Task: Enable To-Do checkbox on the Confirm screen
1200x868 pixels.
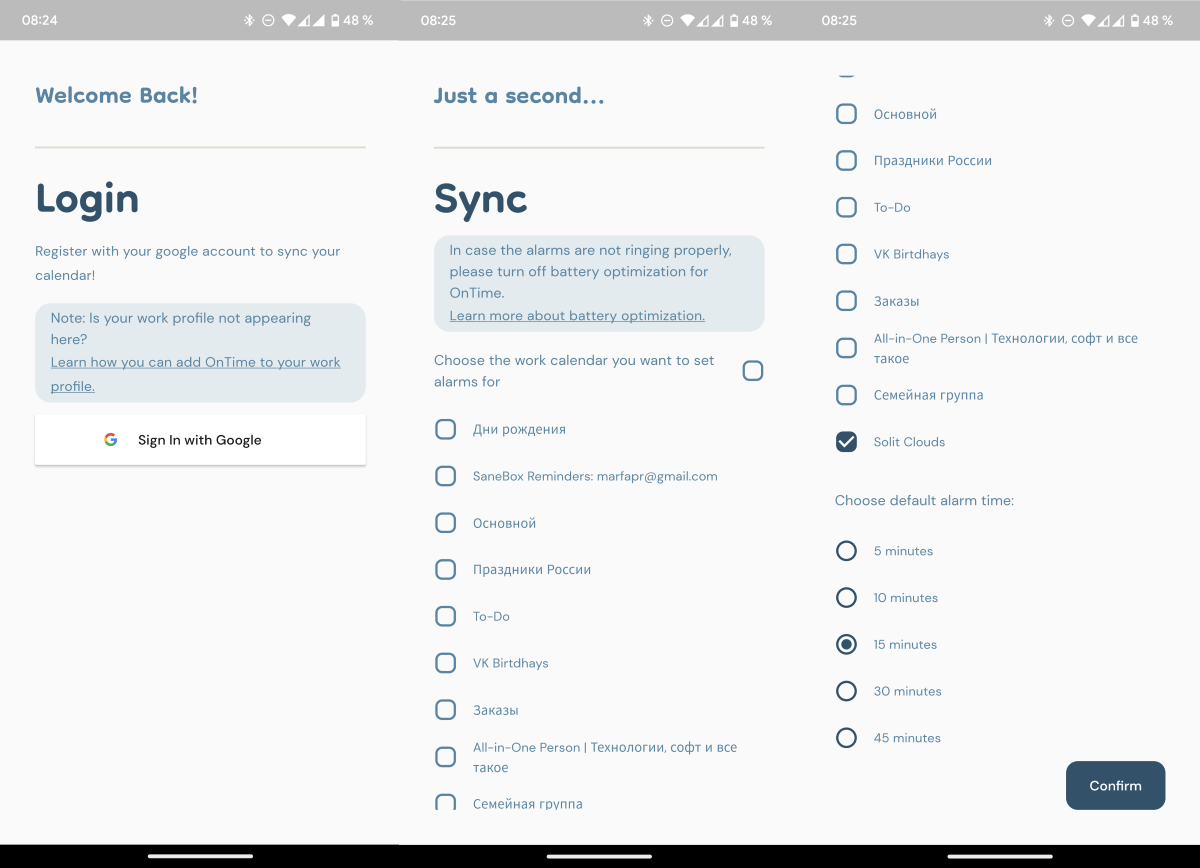Action: click(847, 207)
